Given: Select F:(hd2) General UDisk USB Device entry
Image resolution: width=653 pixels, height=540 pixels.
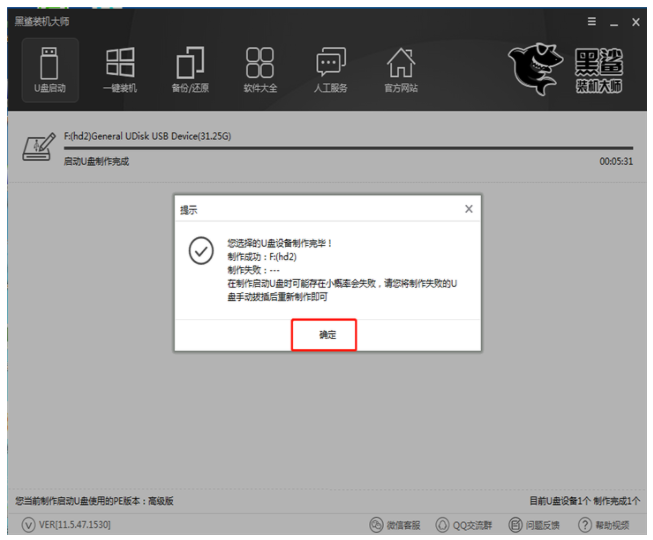Looking at the screenshot, I should 147,135.
